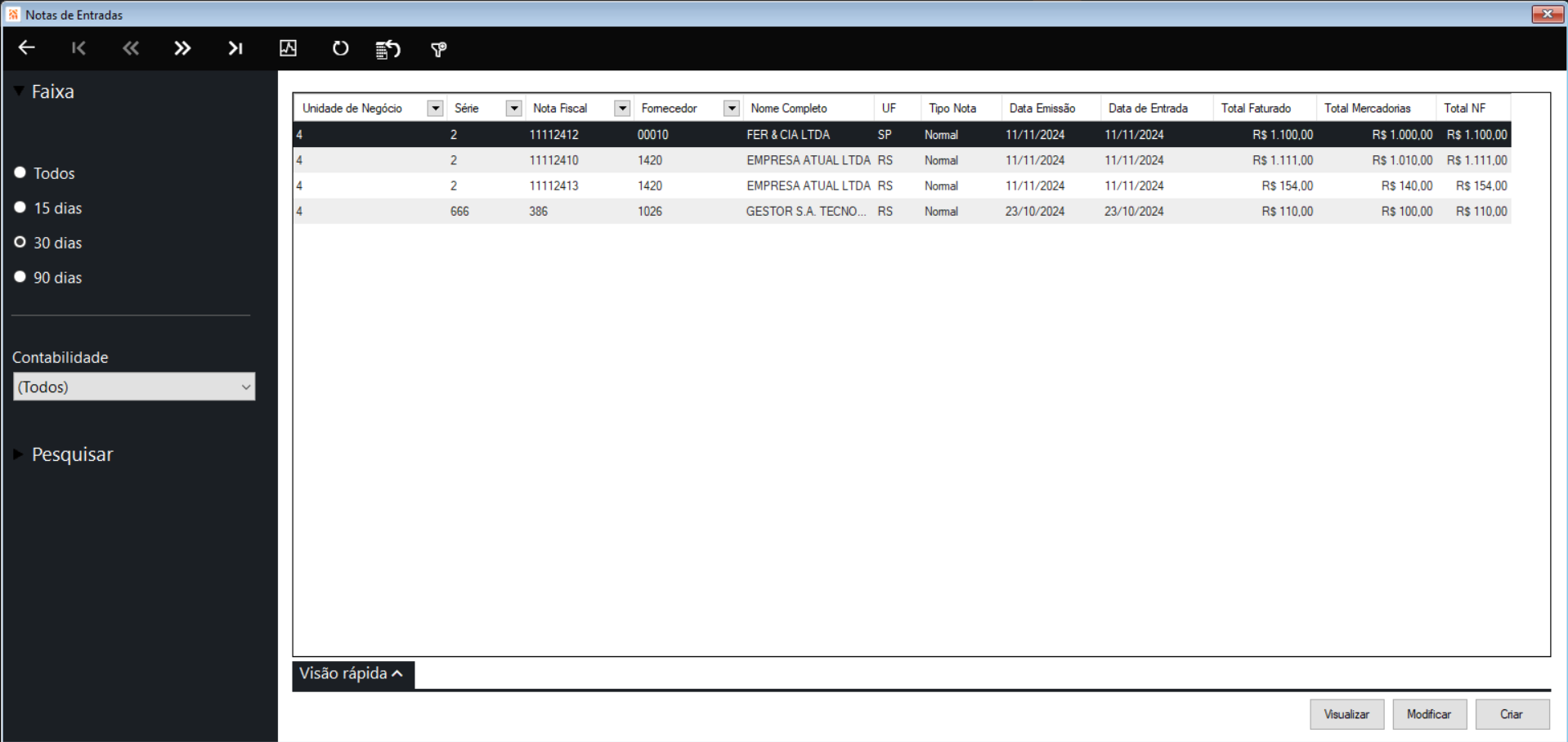The height and width of the screenshot is (742, 1568).
Task: Click supplier code 00010 cell
Action: [x=688, y=135]
